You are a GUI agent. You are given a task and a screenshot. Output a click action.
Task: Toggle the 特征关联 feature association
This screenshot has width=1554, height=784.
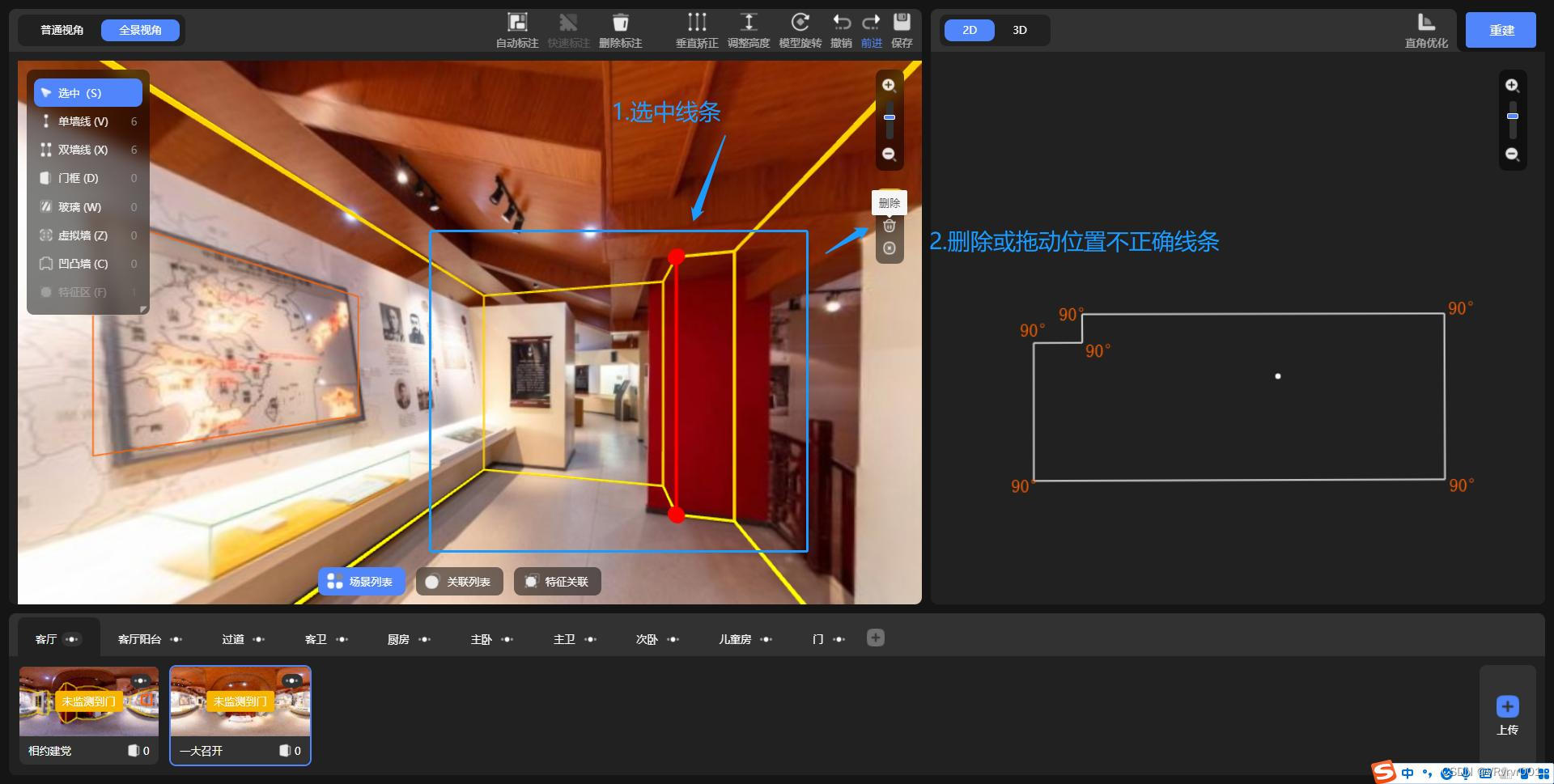coord(558,582)
